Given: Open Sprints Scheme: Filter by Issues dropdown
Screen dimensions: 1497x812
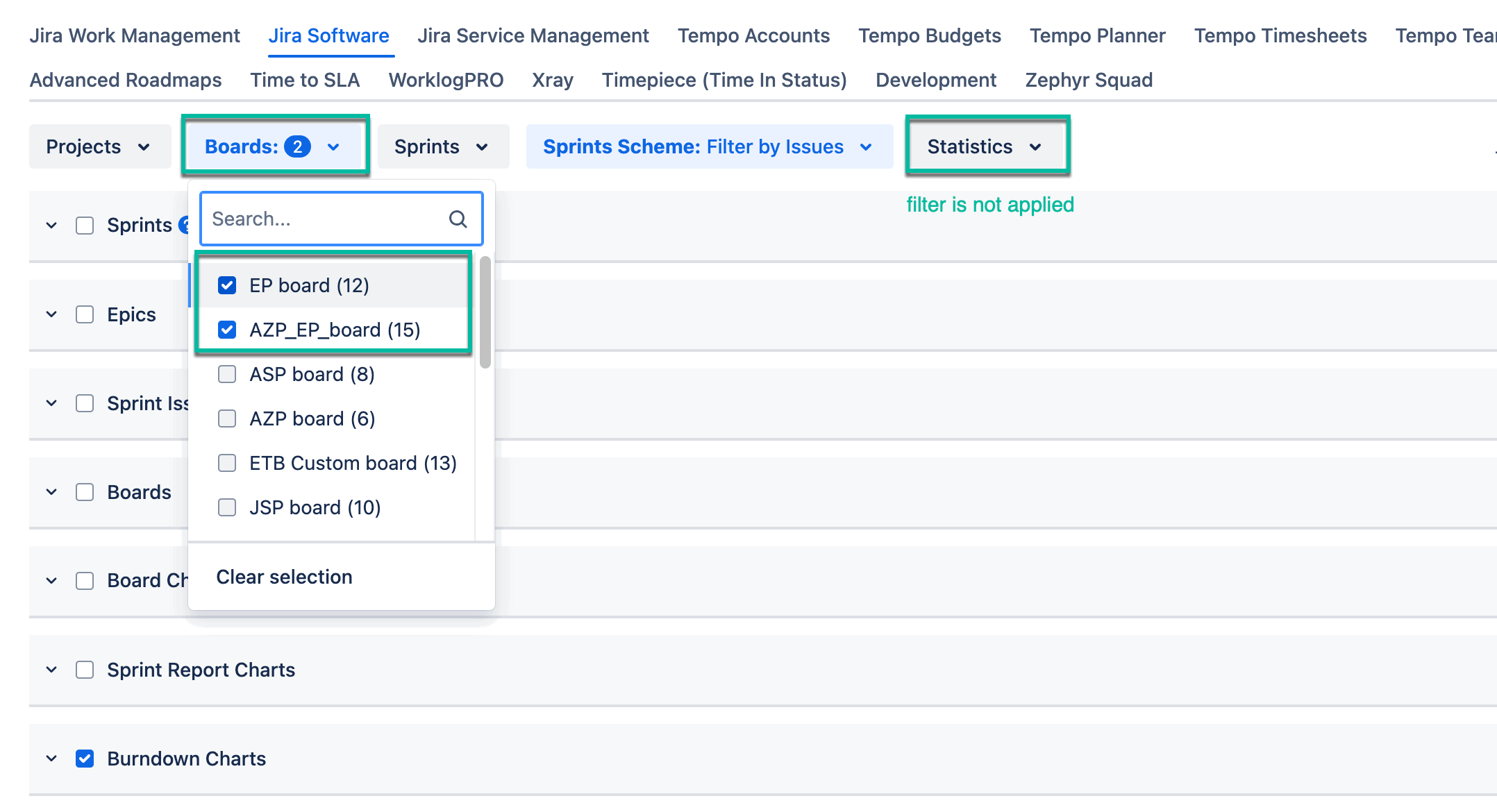Looking at the screenshot, I should point(708,147).
